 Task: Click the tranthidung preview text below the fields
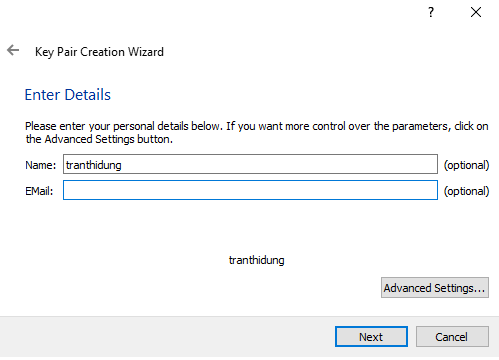[x=257, y=260]
